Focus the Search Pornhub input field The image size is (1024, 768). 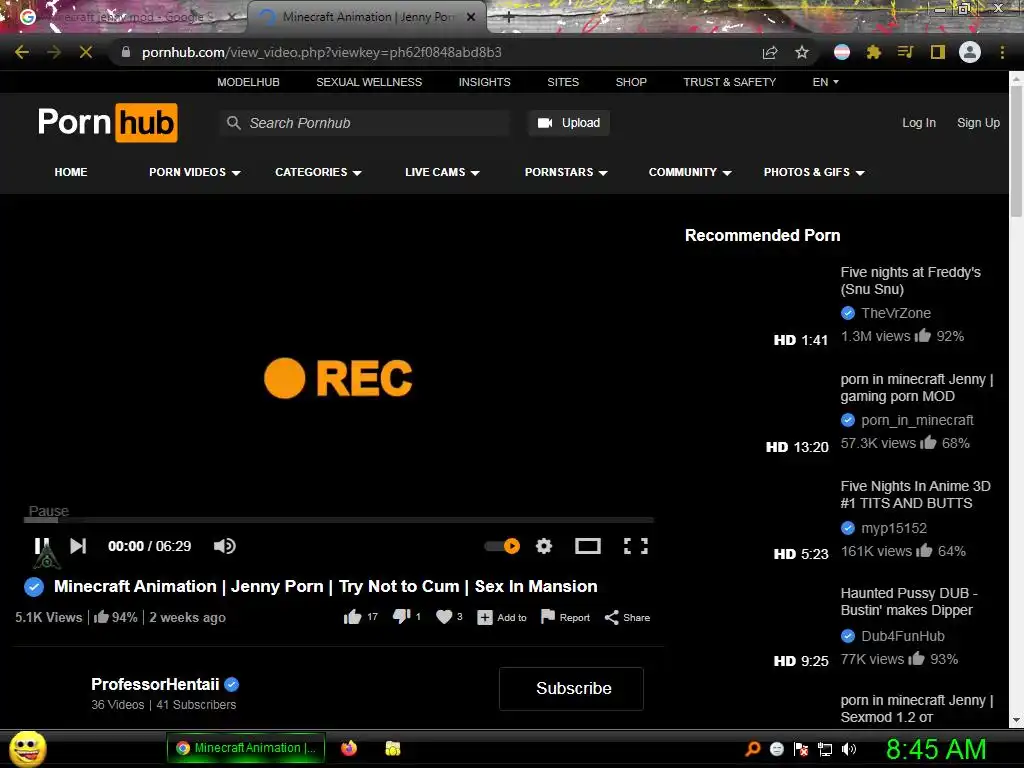(x=364, y=123)
